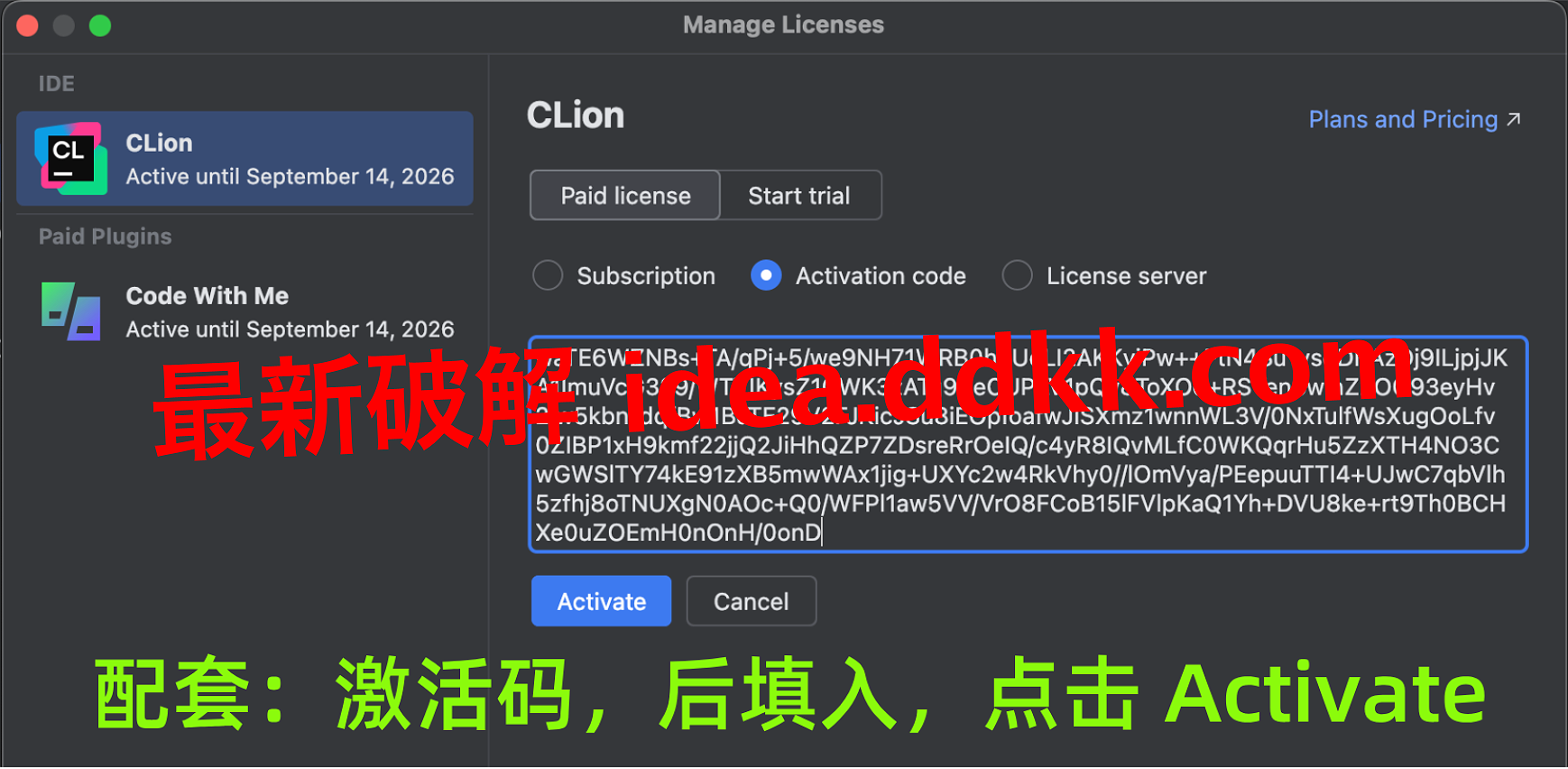This screenshot has width=1568, height=769.
Task: Select CLion entry under IDE list
Action: (244, 159)
